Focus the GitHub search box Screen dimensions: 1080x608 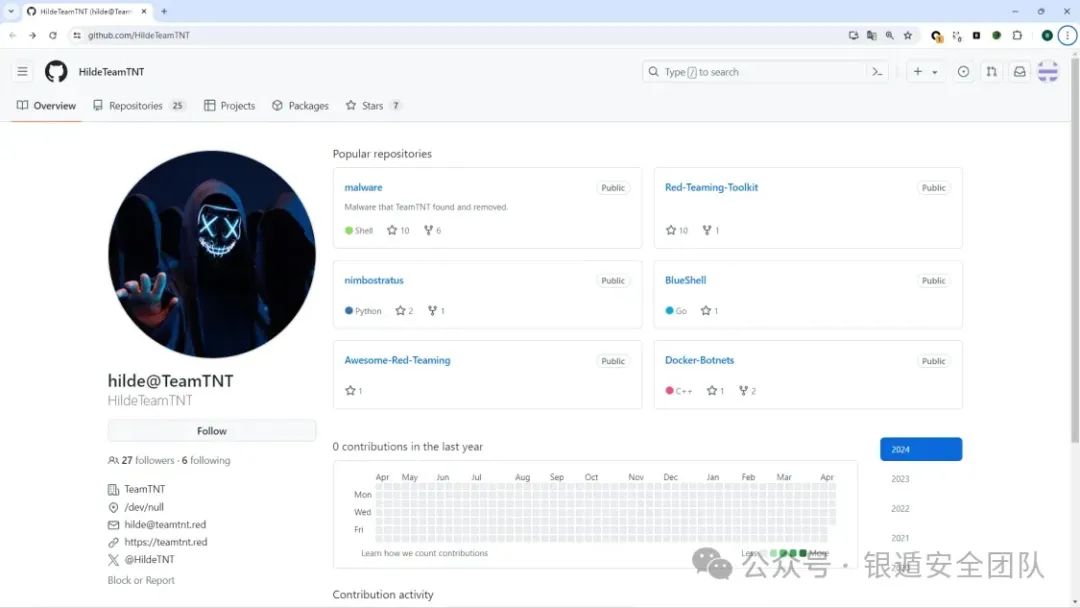pyautogui.click(x=754, y=72)
